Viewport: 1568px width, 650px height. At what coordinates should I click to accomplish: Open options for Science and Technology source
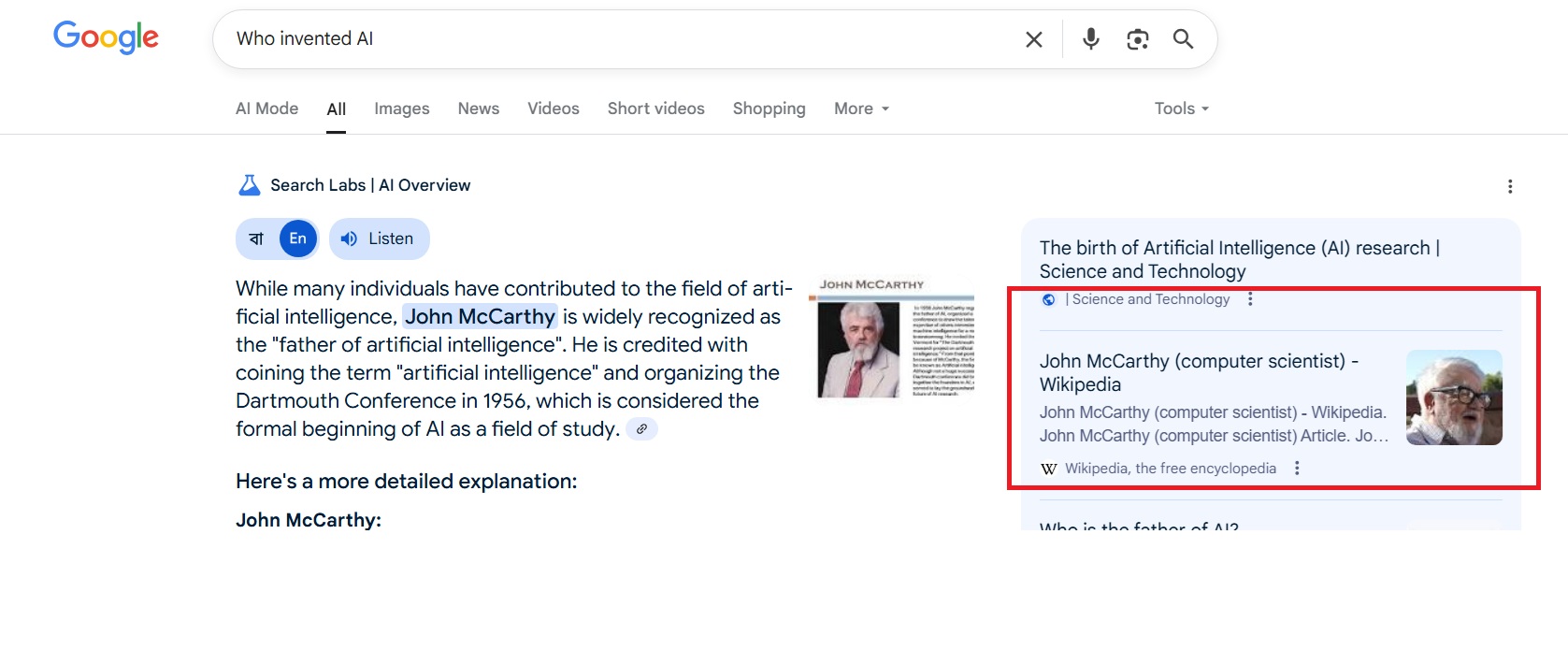point(1250,299)
